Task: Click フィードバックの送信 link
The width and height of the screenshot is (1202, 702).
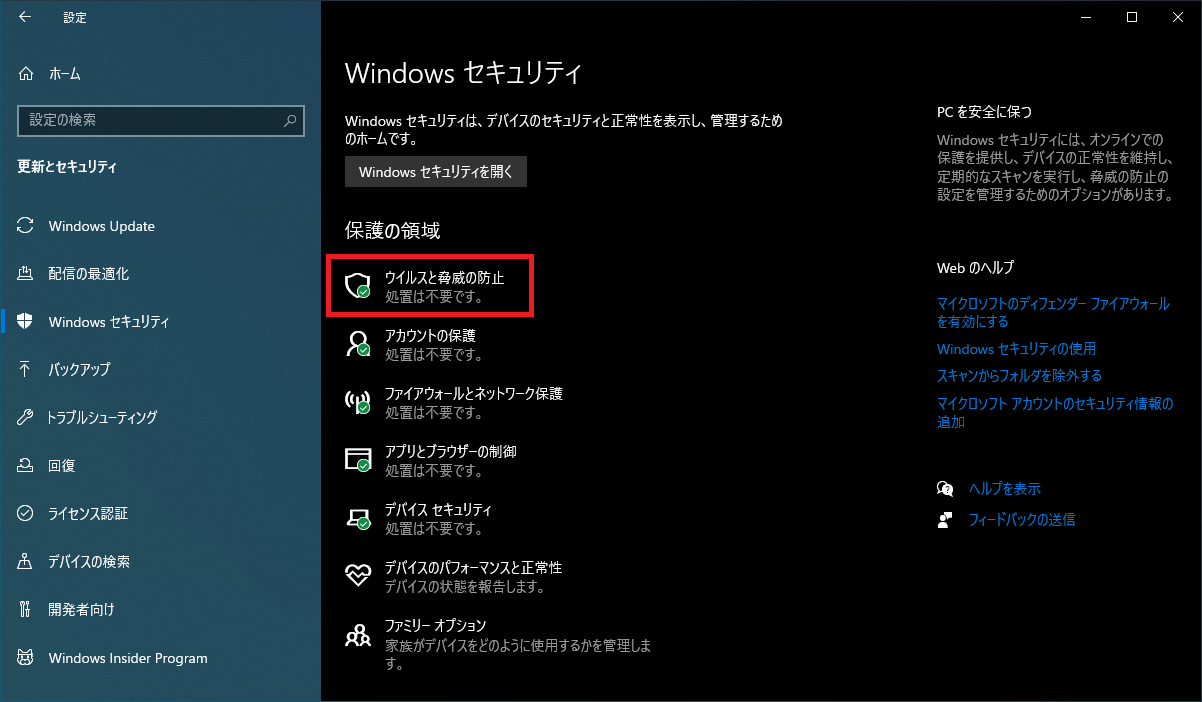Action: (1022, 520)
